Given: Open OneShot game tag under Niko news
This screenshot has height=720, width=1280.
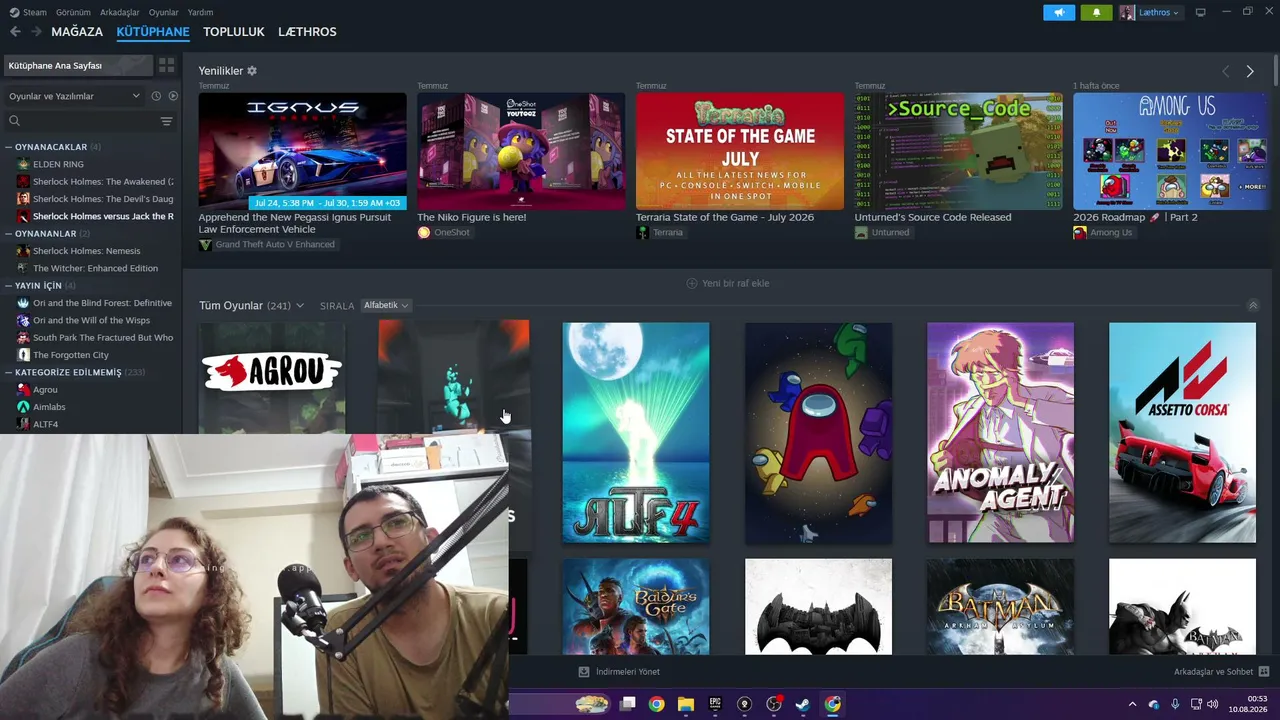Looking at the screenshot, I should point(443,233).
